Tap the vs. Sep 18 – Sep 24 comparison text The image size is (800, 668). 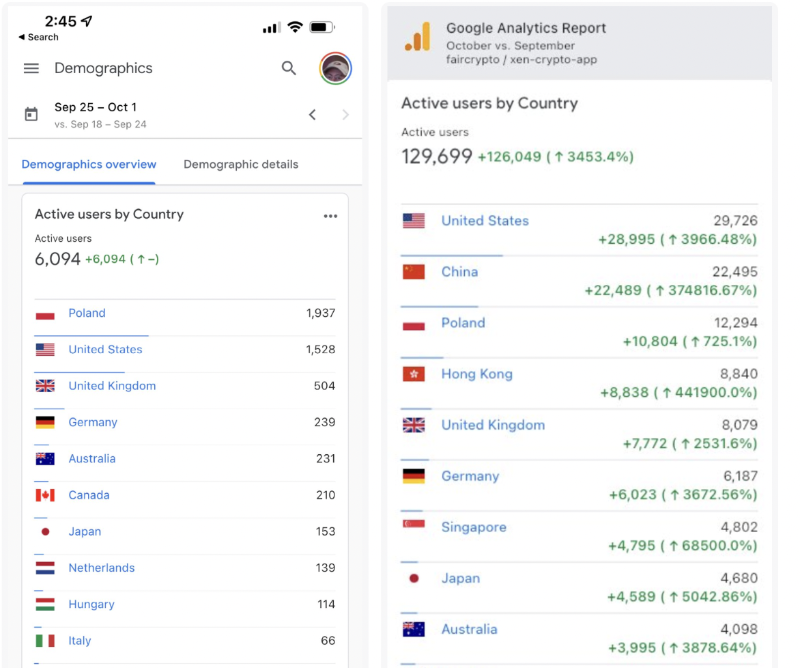[101, 124]
